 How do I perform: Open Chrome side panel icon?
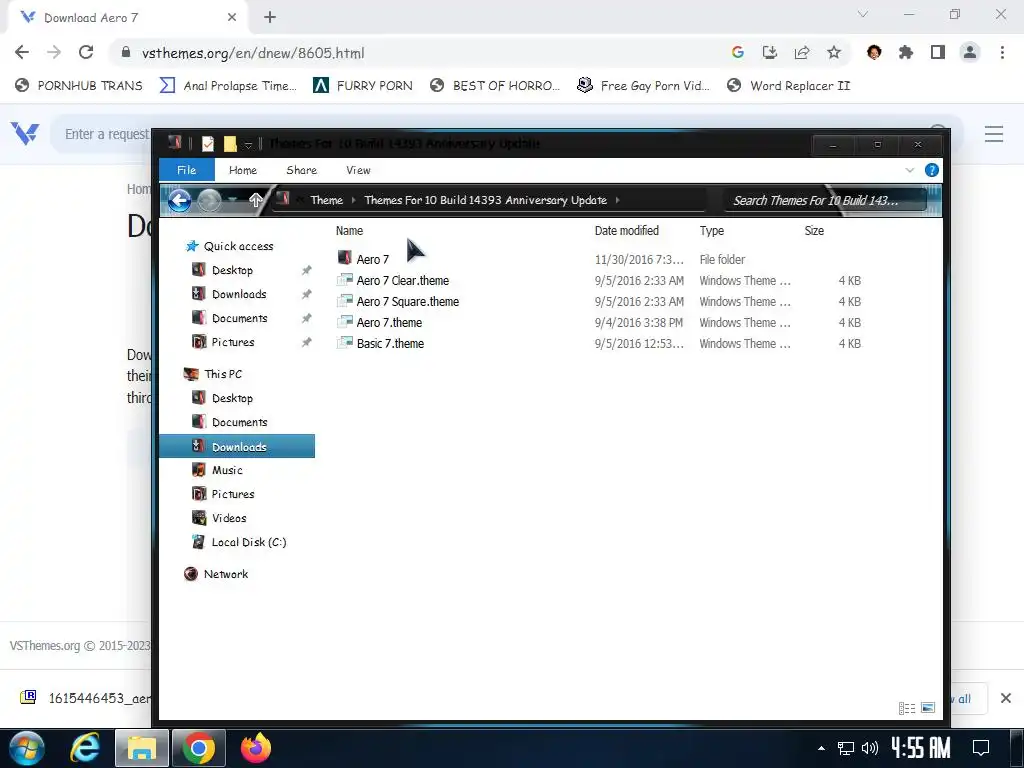coord(937,52)
